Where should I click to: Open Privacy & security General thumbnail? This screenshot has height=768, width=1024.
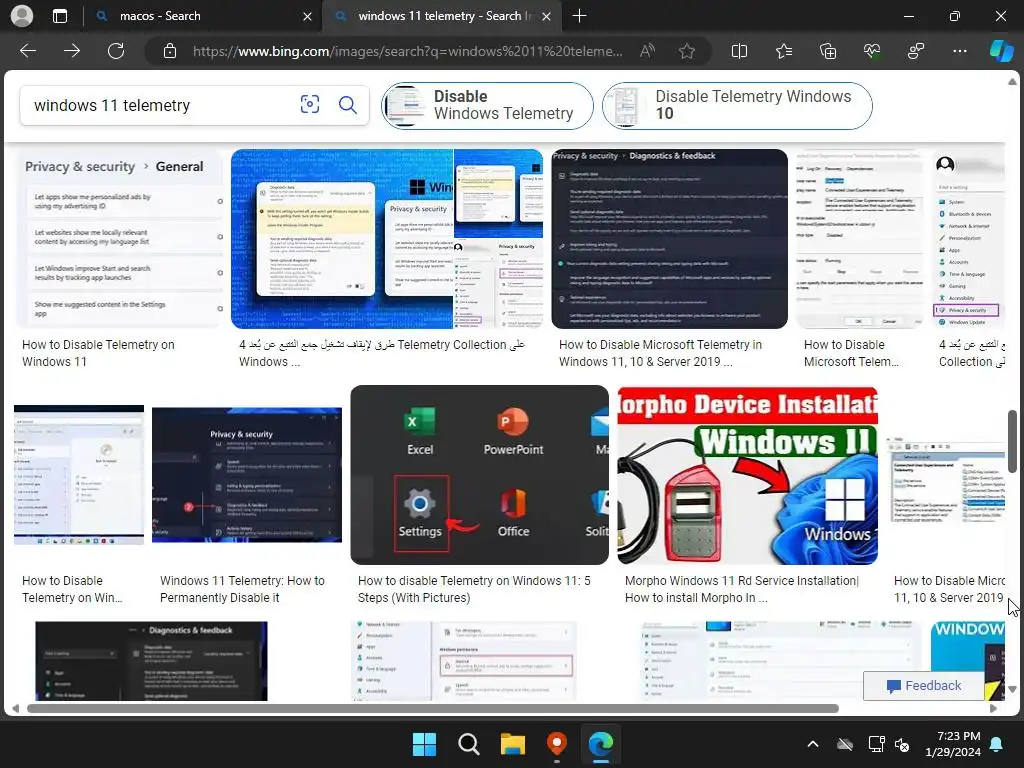tap(120, 239)
